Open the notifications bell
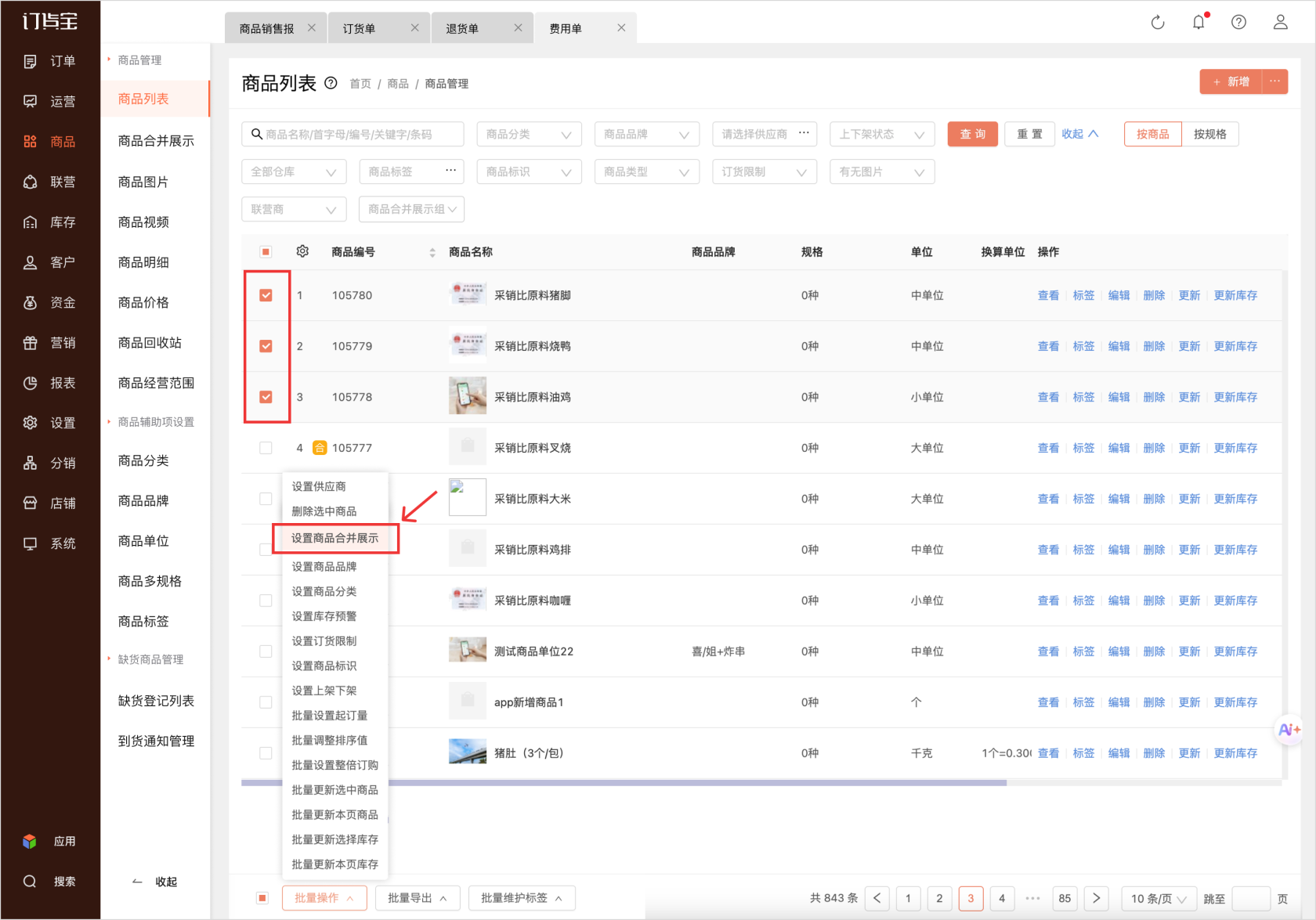 1198,22
